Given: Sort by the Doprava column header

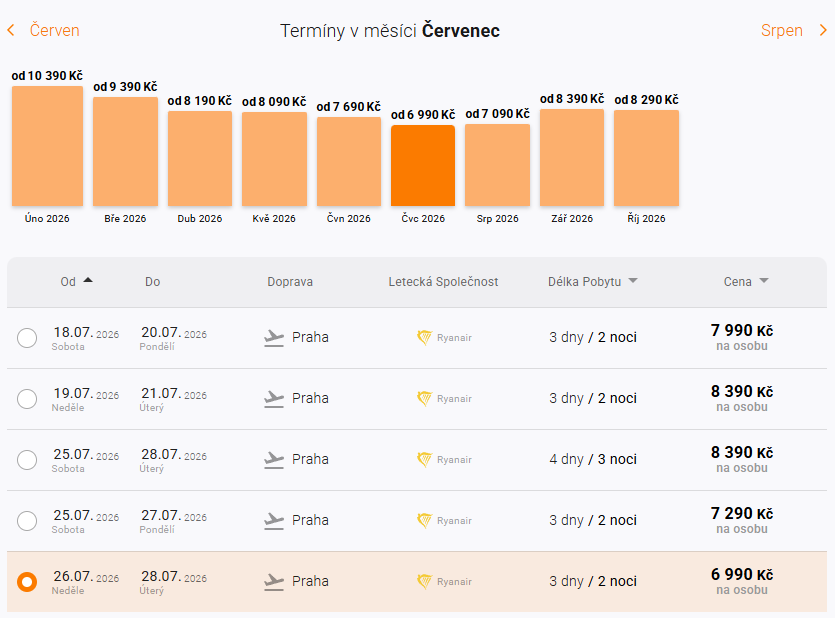Looking at the screenshot, I should pos(290,282).
